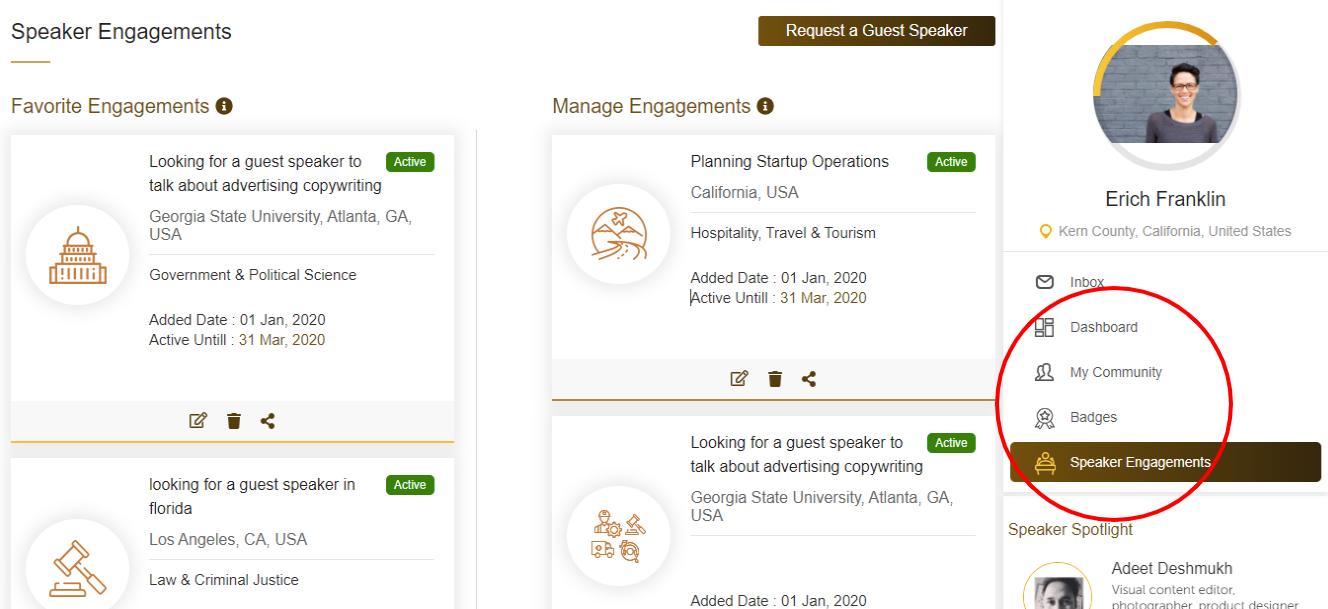This screenshot has width=1328, height=609.
Task: Click 'California, USA' location text
Action: point(745,192)
